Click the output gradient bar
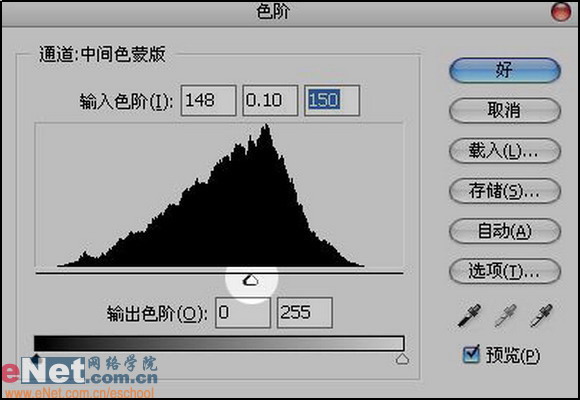 point(219,343)
